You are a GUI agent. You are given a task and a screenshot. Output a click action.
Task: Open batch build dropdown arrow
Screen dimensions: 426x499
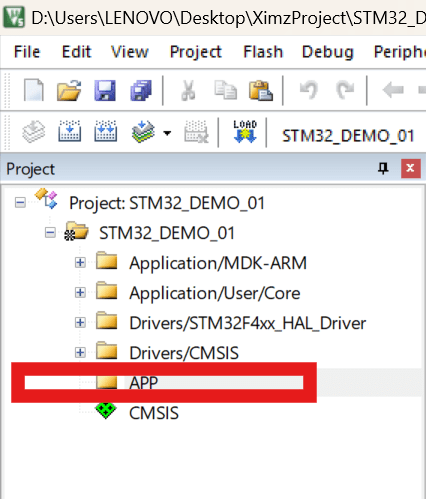point(167,133)
